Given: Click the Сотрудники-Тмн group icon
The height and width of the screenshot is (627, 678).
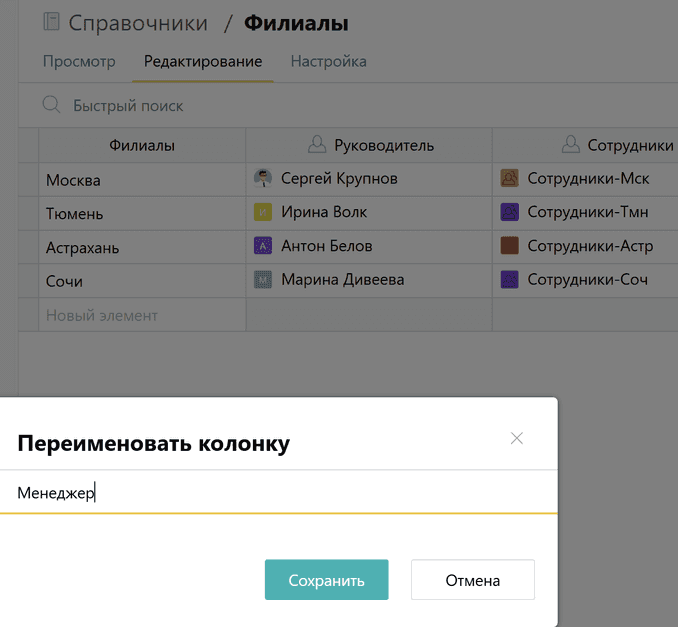Looking at the screenshot, I should point(510,212).
